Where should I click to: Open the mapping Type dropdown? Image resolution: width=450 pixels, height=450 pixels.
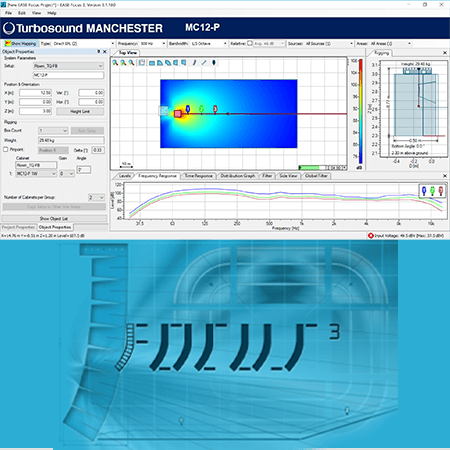(113, 44)
